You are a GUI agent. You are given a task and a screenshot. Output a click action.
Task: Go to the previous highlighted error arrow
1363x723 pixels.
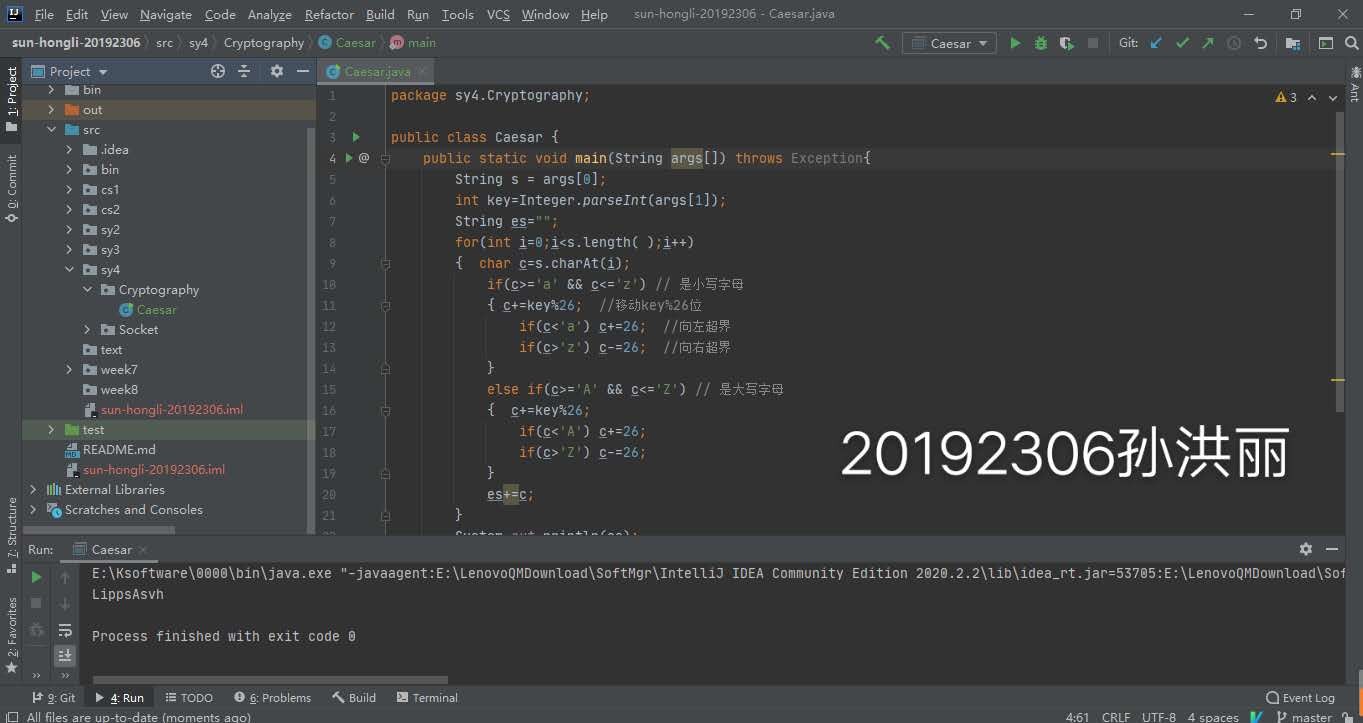1312,97
